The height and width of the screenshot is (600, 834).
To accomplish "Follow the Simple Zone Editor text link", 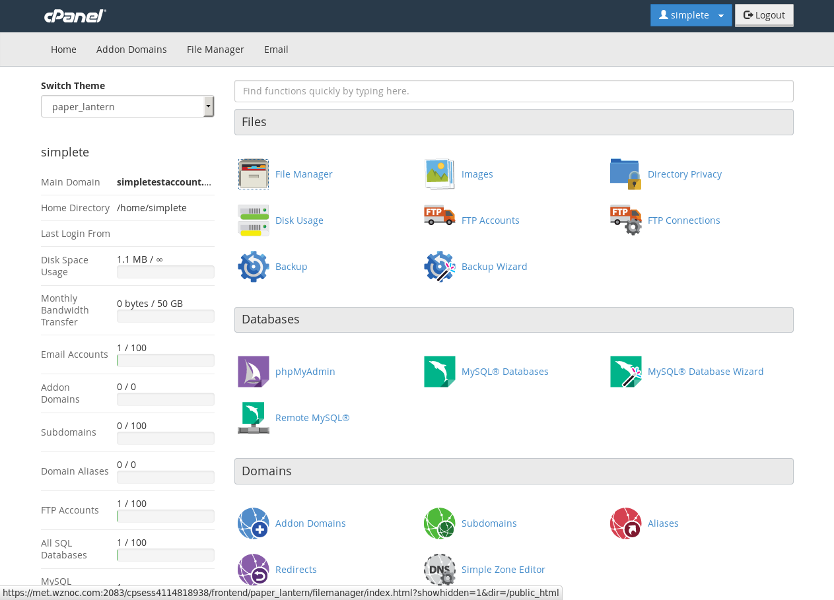I will click(503, 570).
